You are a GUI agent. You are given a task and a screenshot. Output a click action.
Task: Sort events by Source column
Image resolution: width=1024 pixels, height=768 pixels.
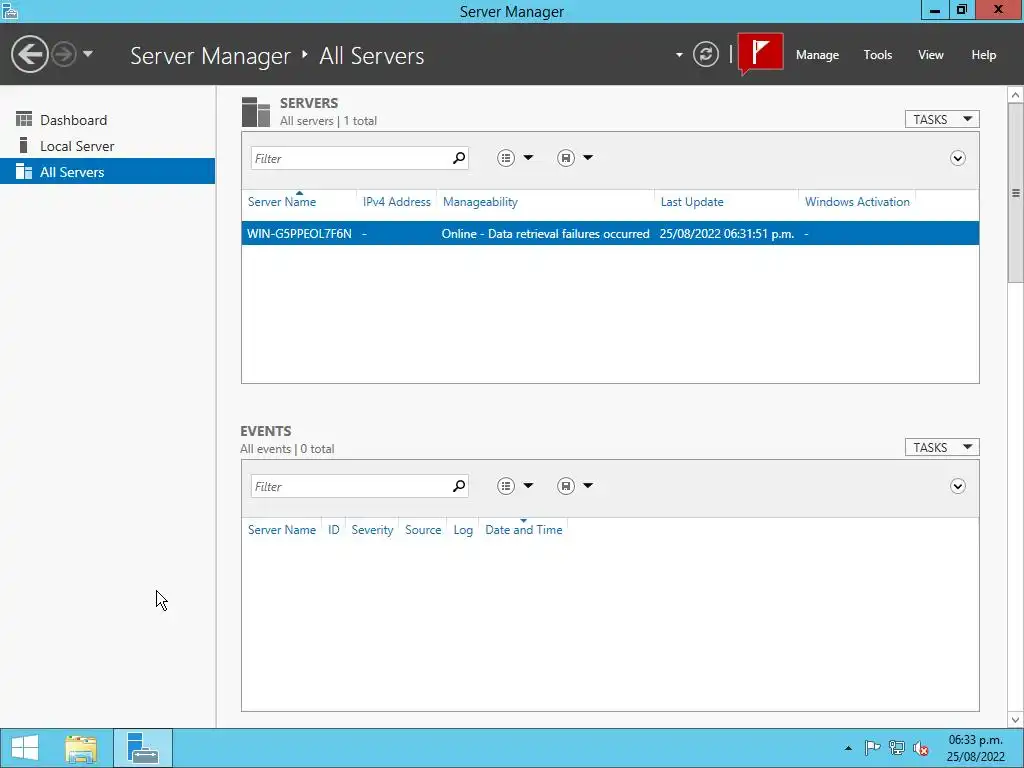pos(423,530)
